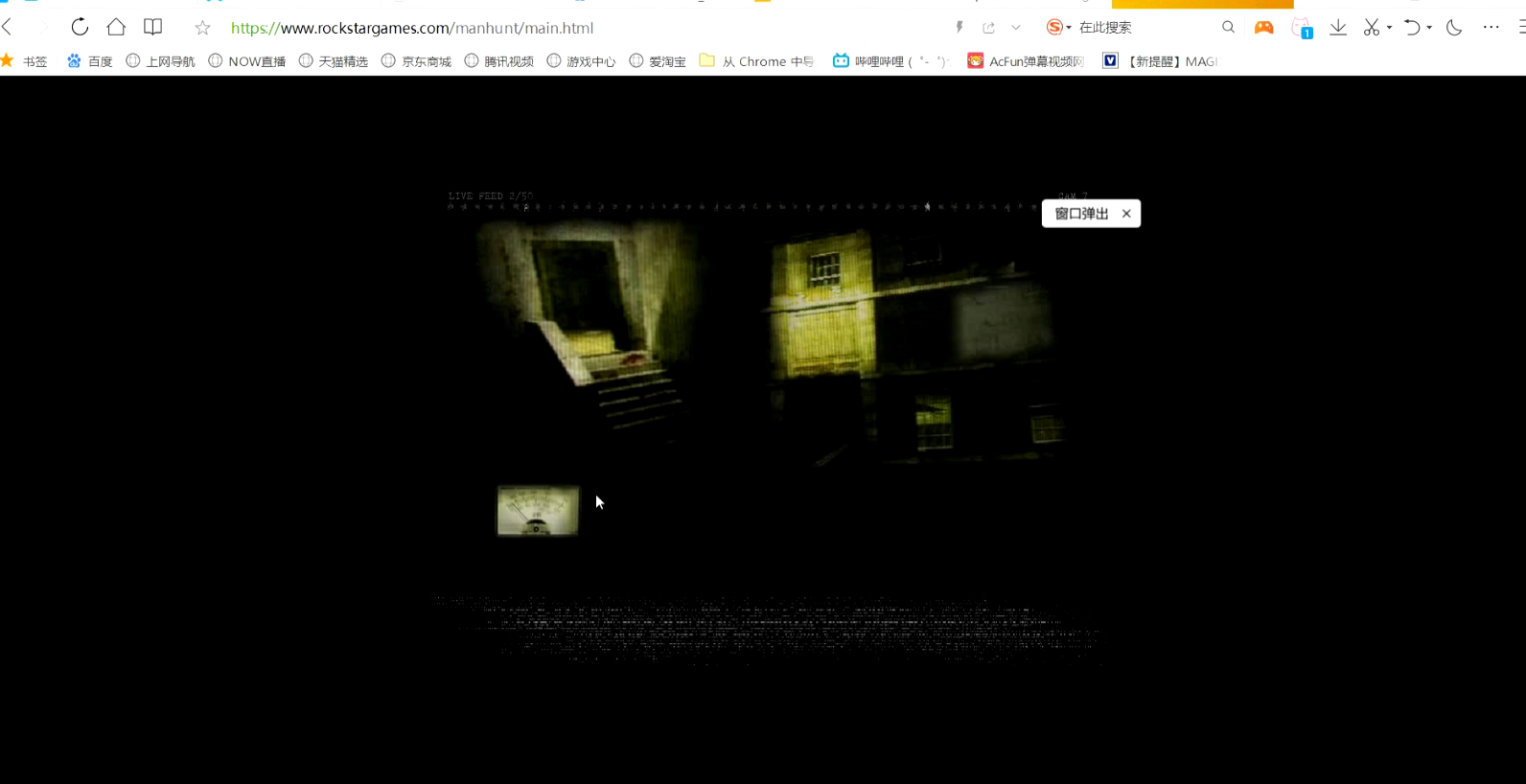This screenshot has height=784, width=1526.
Task: Share this page via share icon
Action: point(989,28)
